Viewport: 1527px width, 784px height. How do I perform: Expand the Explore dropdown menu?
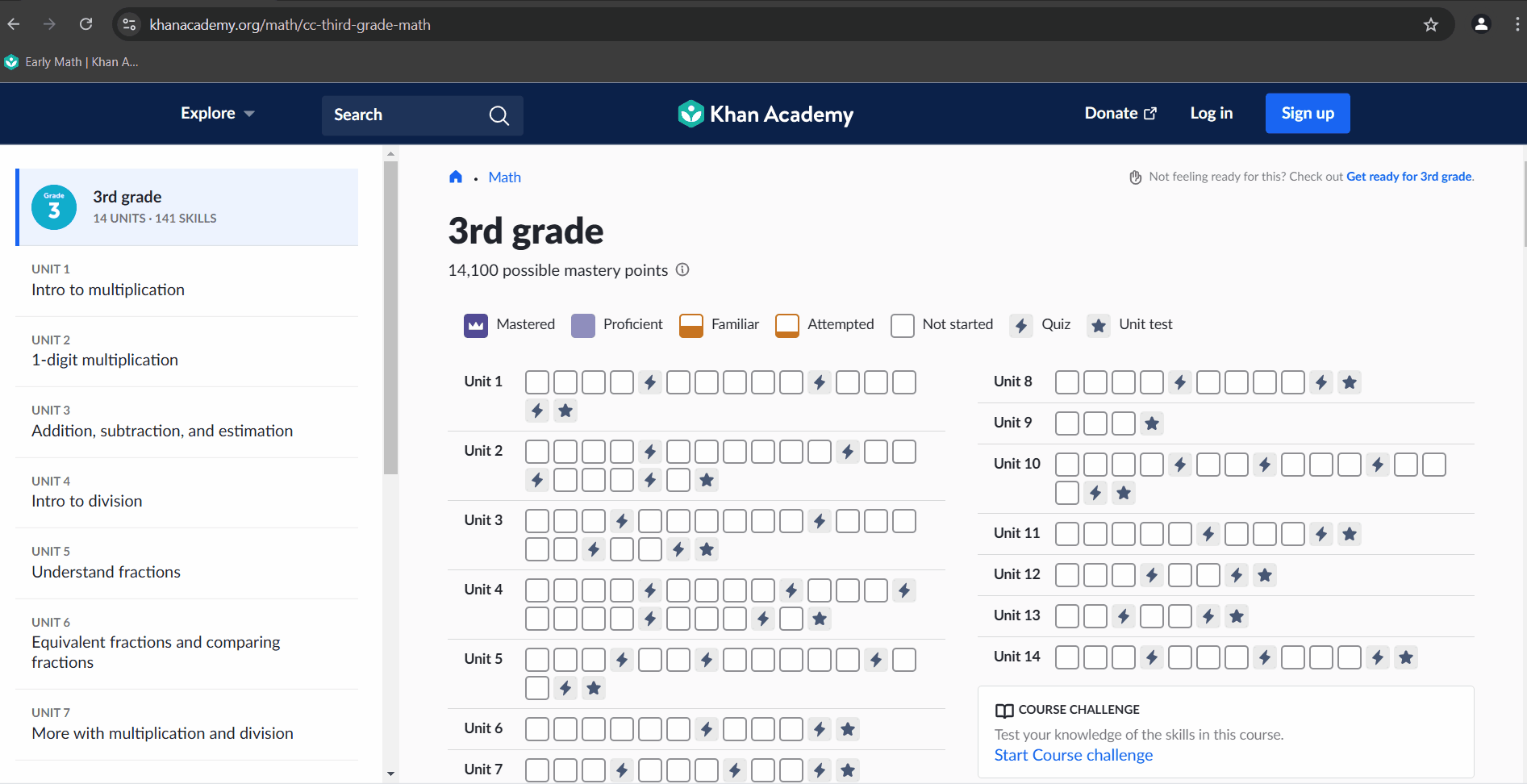[218, 114]
